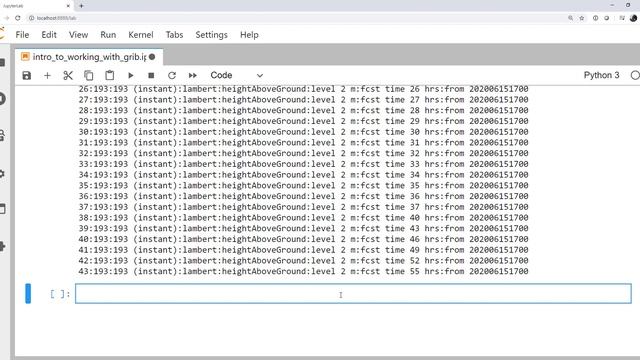Open the Tabs menu

[174, 35]
